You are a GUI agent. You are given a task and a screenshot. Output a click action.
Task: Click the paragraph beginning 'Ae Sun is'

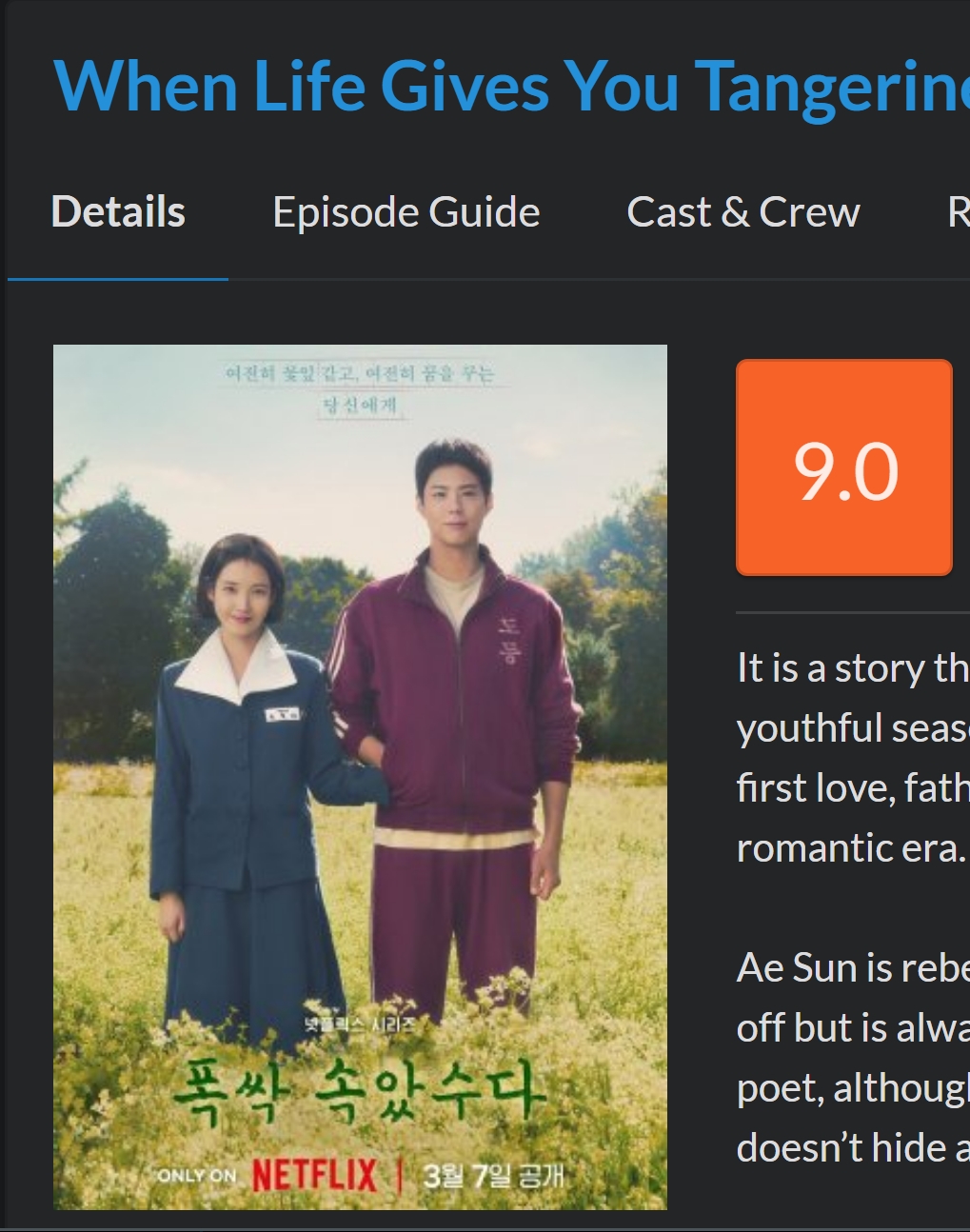(x=853, y=1057)
